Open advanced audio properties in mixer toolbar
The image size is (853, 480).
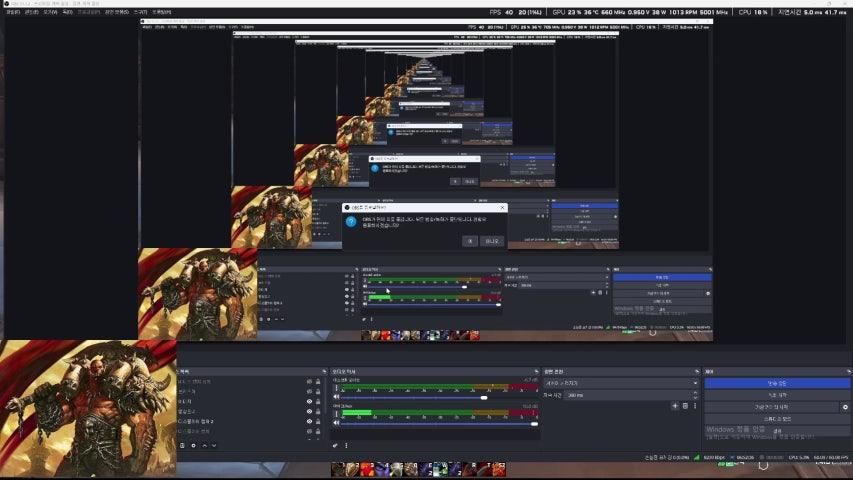335,445
